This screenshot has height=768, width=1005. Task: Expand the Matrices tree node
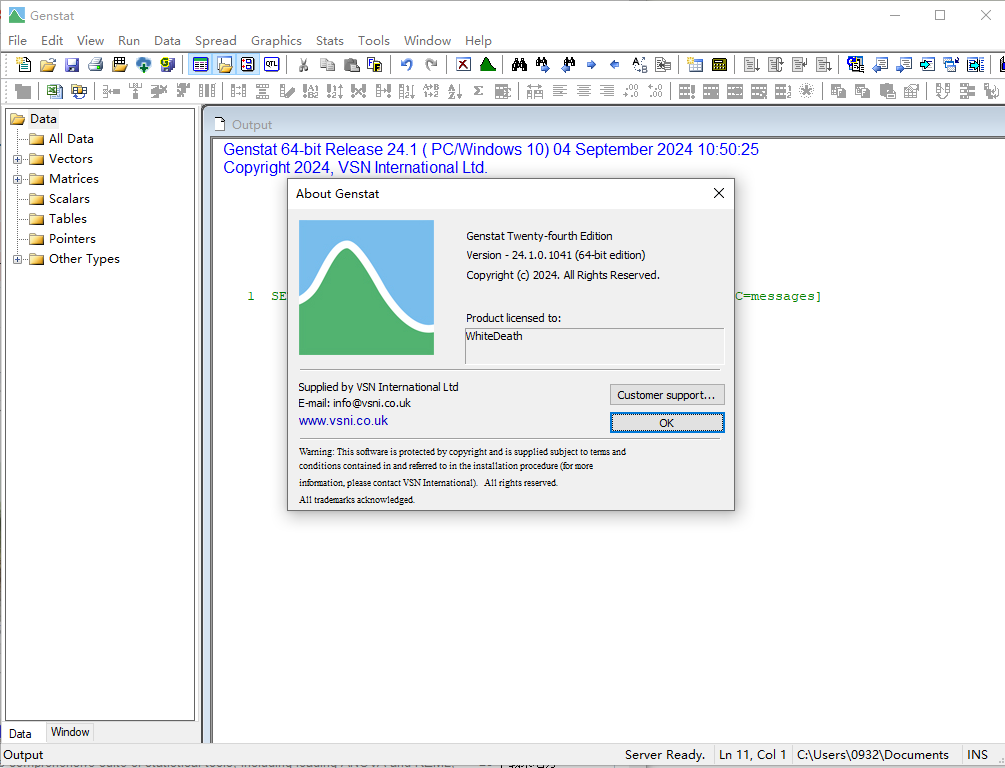pyautogui.click(x=17, y=179)
